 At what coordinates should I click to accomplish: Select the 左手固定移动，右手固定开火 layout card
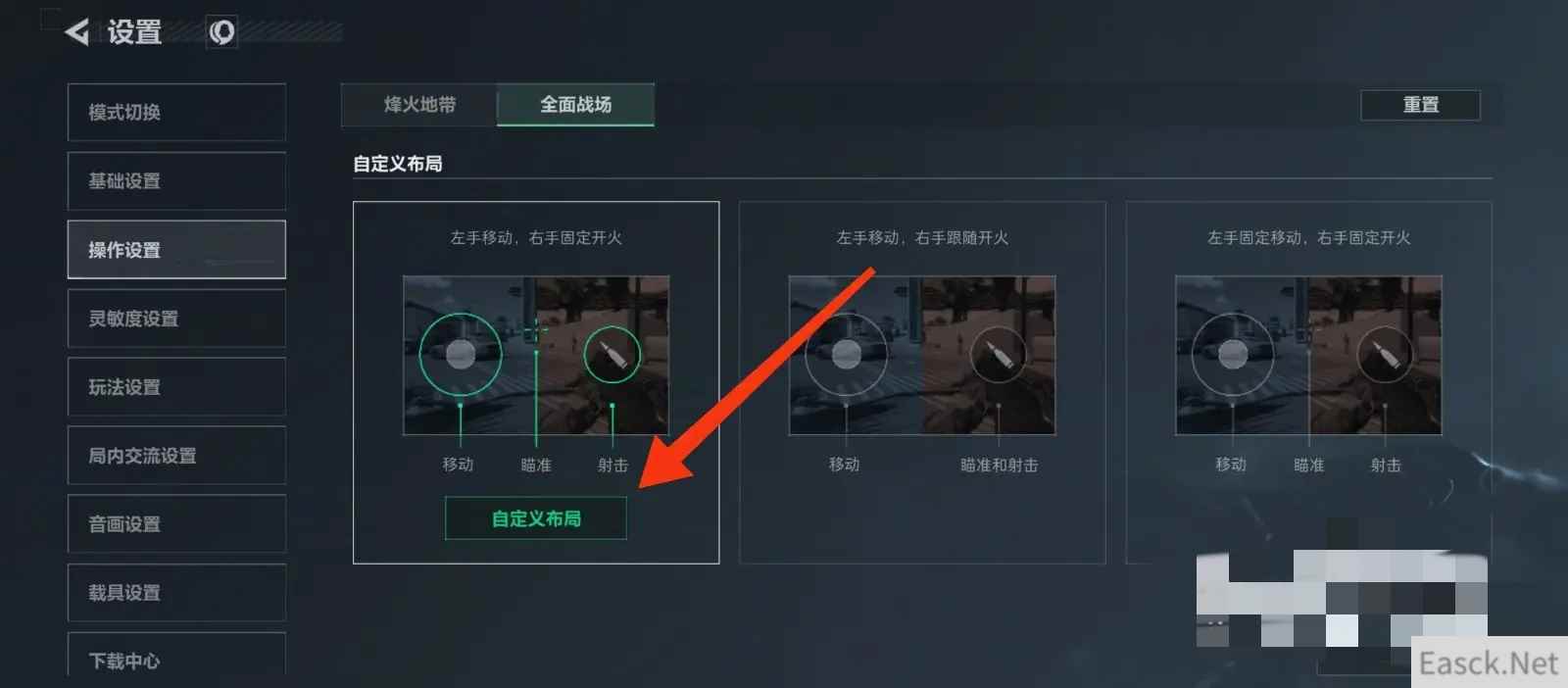tap(1308, 382)
